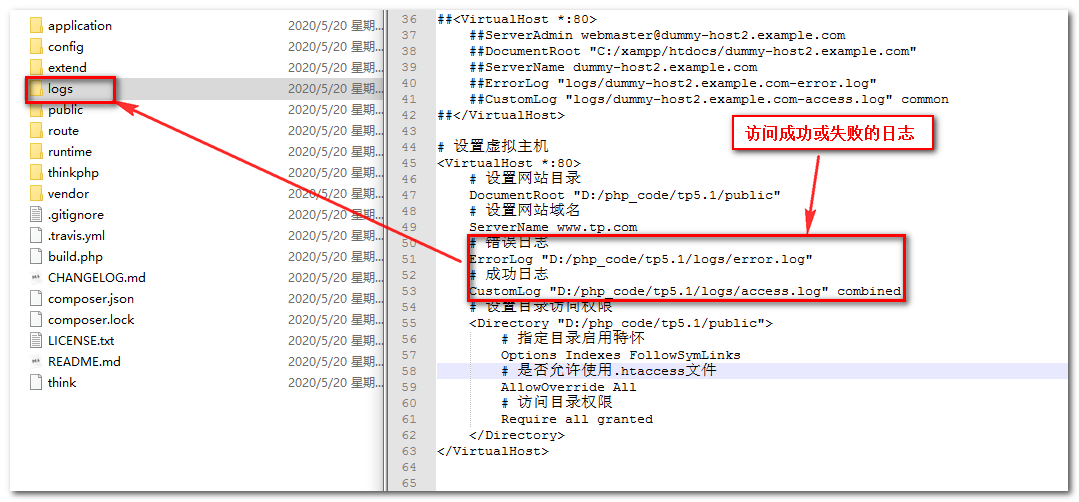This screenshot has width=1079, height=502.
Task: Click the CHANGELOG.md markdown file icon
Action: pos(36,278)
